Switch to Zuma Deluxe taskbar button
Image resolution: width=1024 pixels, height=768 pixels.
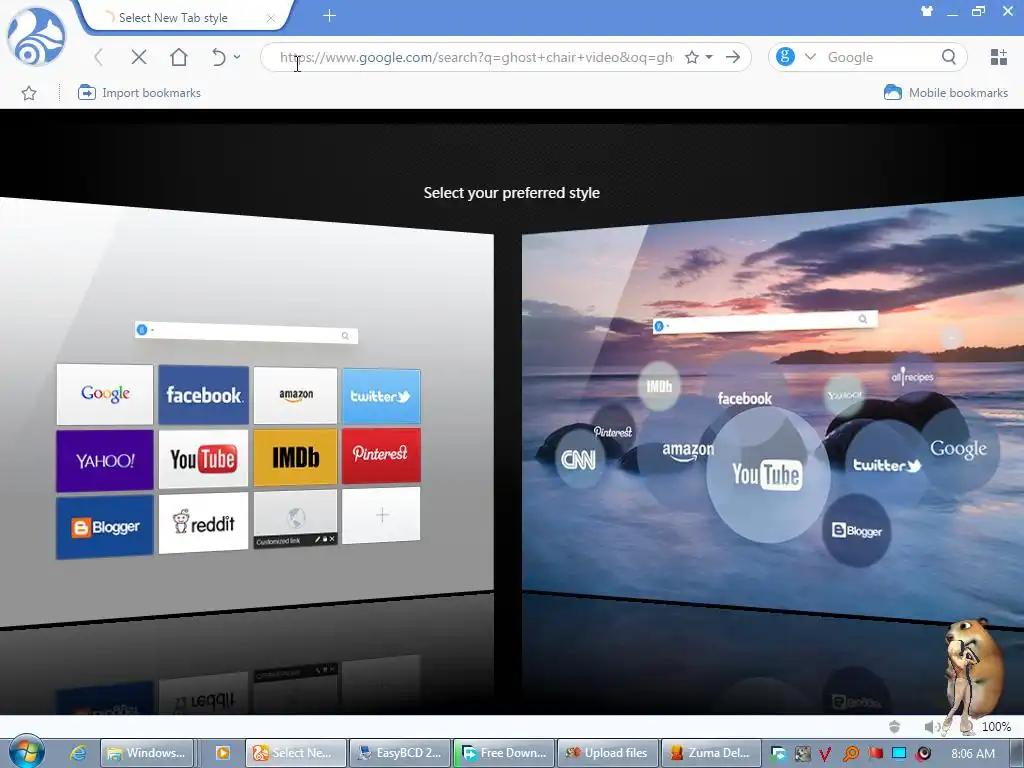712,753
